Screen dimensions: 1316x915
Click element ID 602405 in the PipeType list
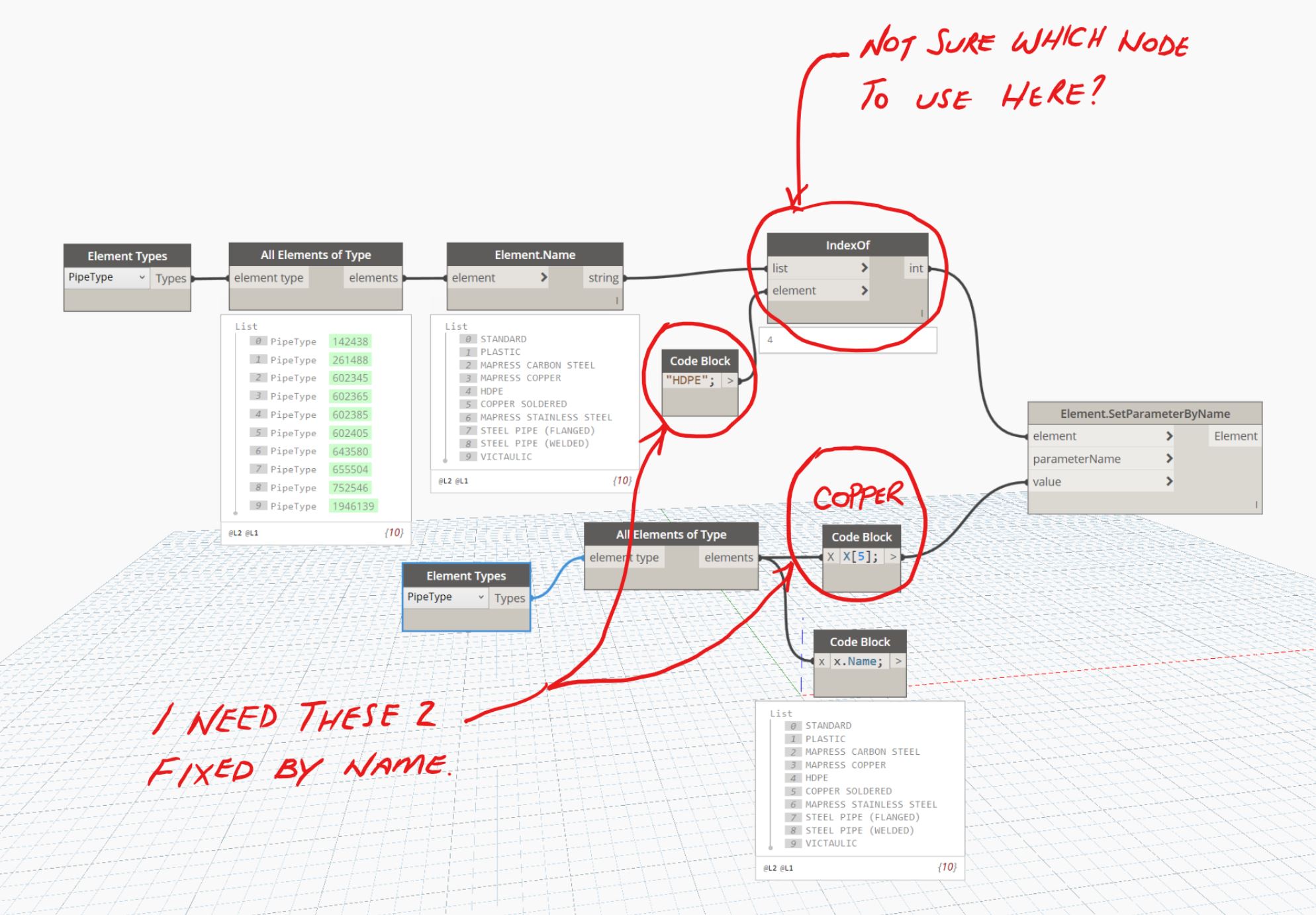pyautogui.click(x=350, y=433)
